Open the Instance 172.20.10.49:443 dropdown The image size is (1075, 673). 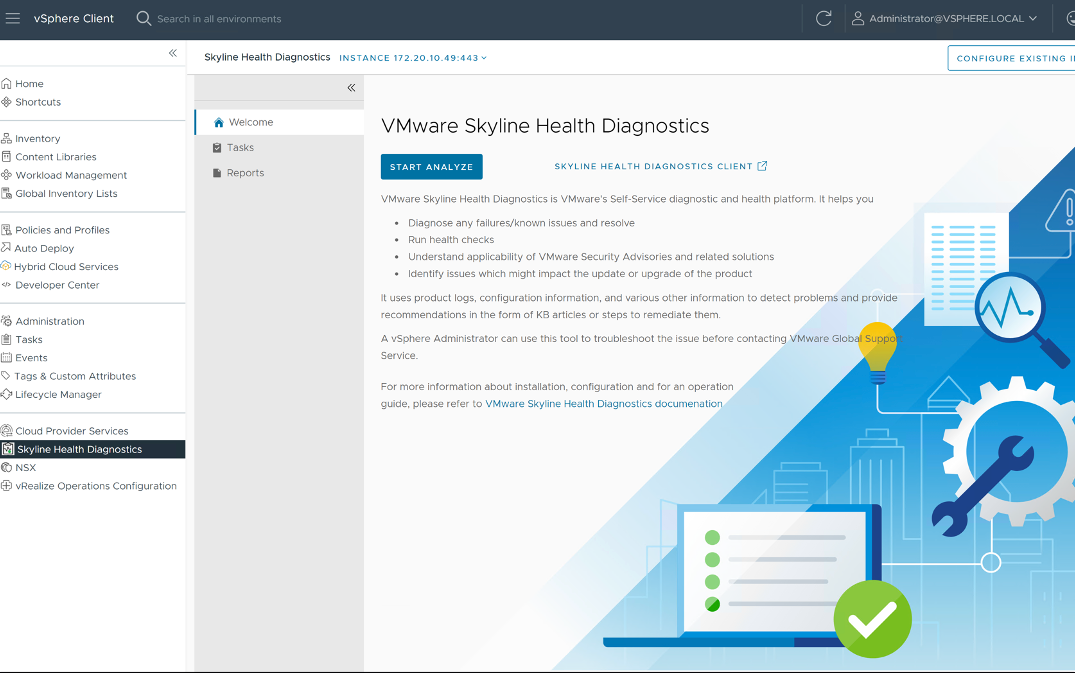(413, 58)
